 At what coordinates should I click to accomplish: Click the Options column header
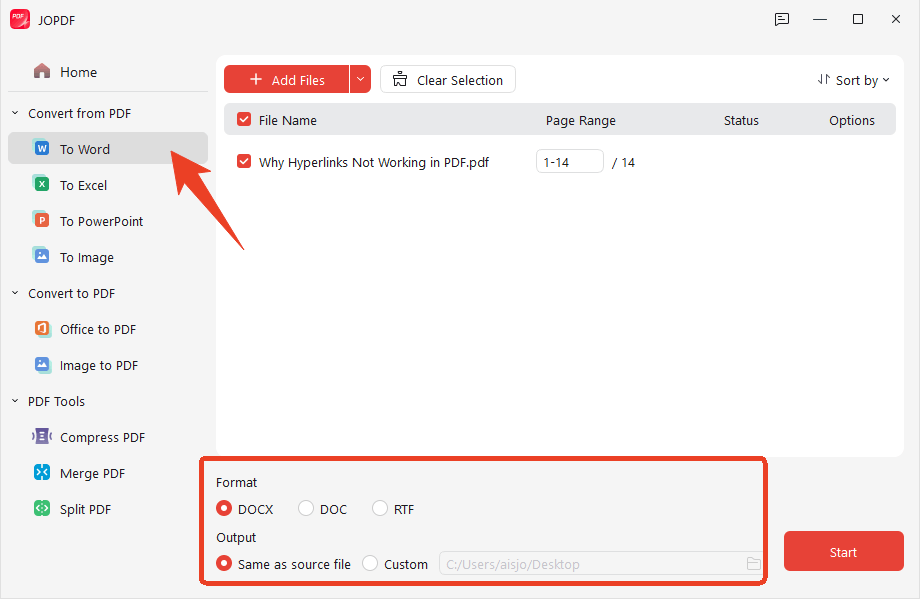pos(851,120)
